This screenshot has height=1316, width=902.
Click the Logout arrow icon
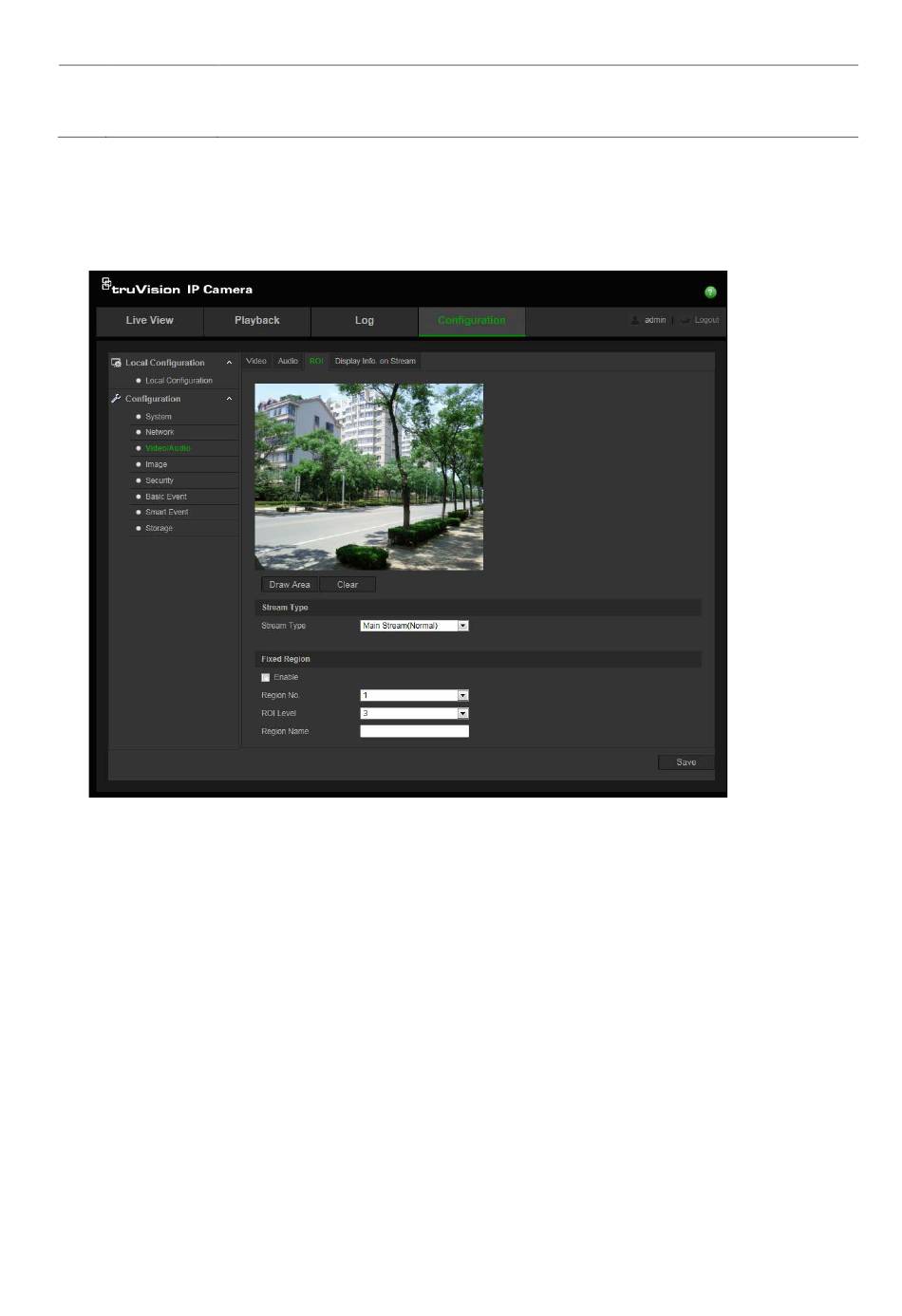coord(685,320)
